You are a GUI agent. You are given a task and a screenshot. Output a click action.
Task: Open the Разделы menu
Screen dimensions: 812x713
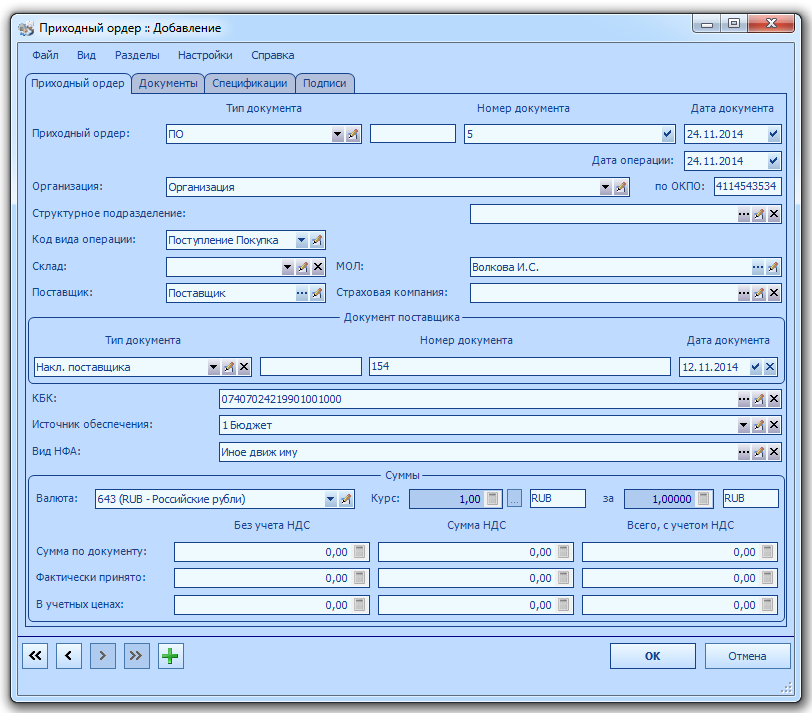coord(137,55)
